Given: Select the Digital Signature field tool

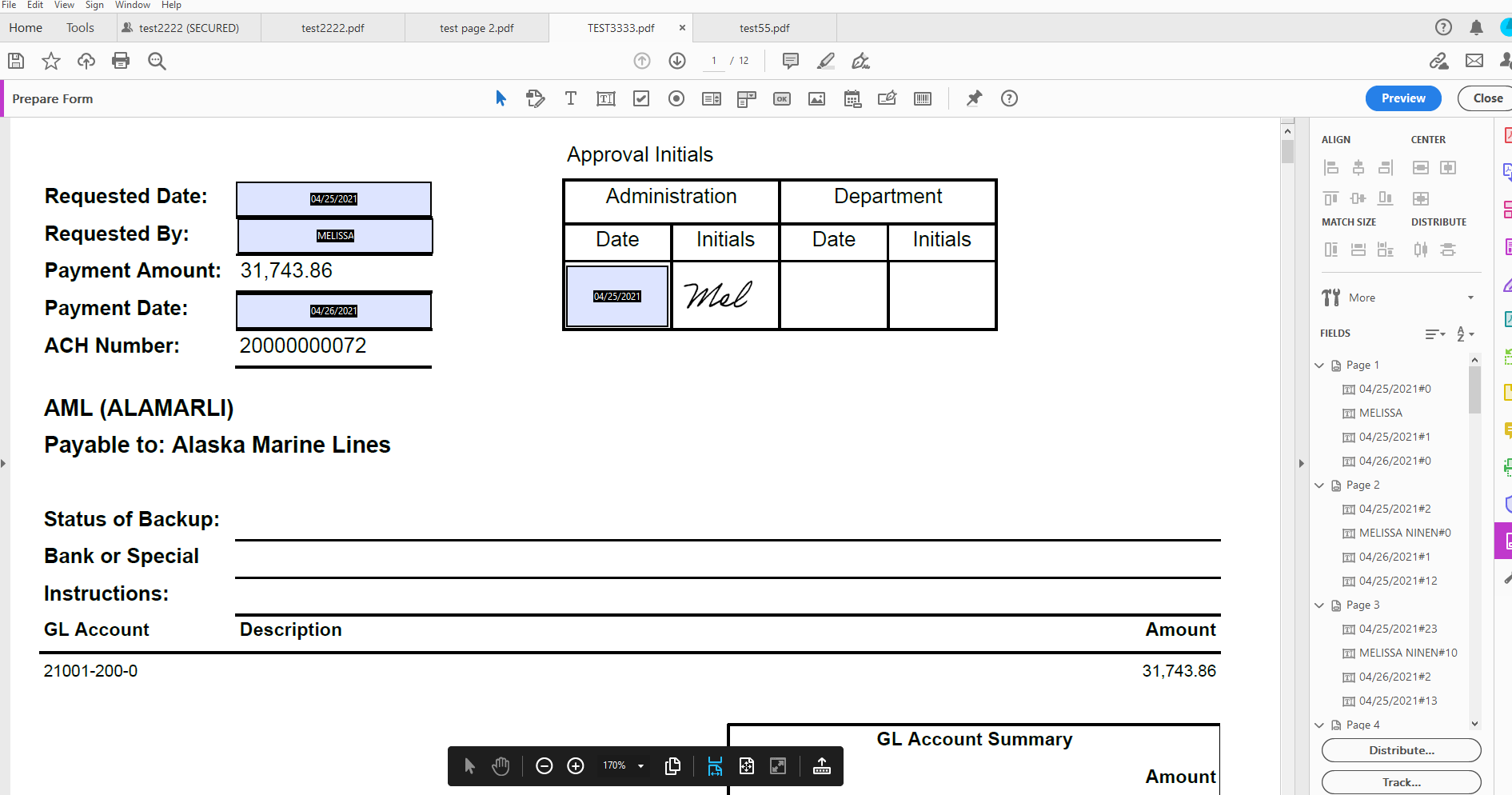Looking at the screenshot, I should click(x=887, y=98).
